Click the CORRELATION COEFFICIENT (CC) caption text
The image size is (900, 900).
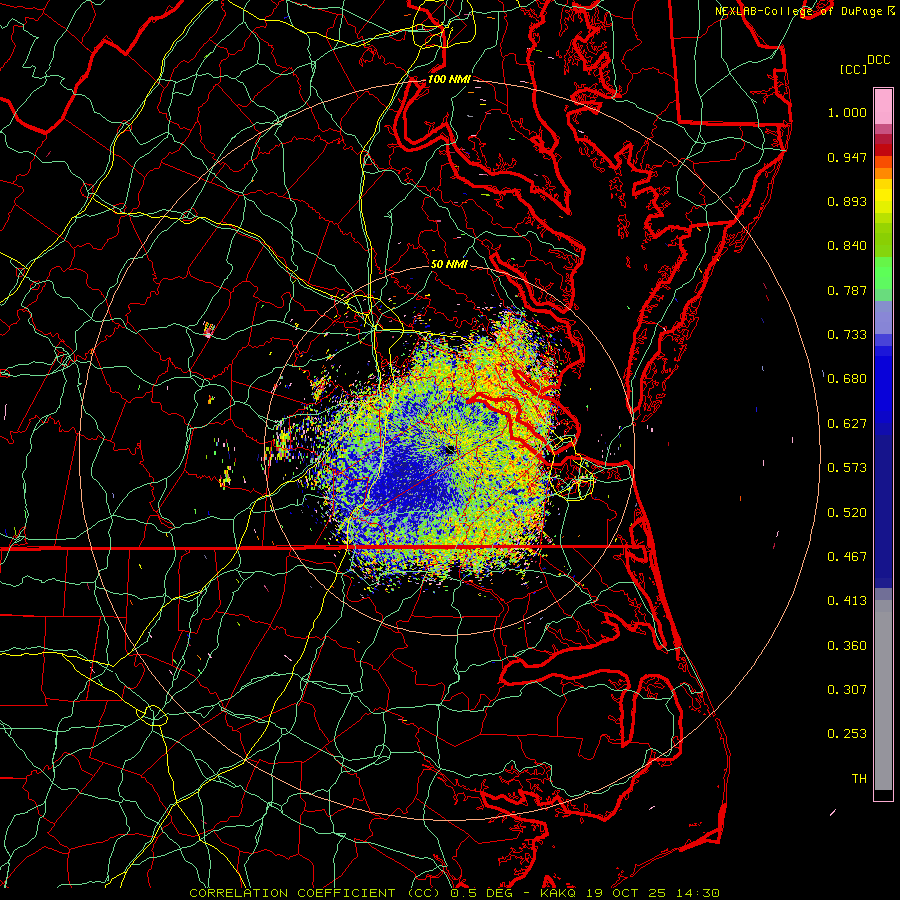click(315, 893)
